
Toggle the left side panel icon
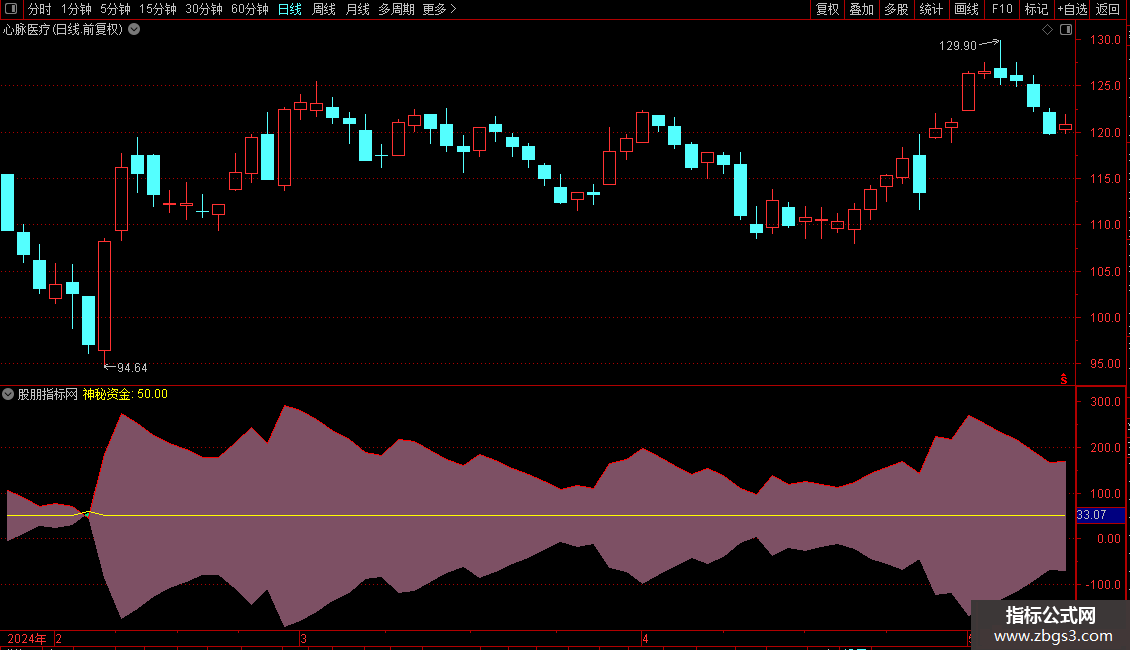[11, 9]
